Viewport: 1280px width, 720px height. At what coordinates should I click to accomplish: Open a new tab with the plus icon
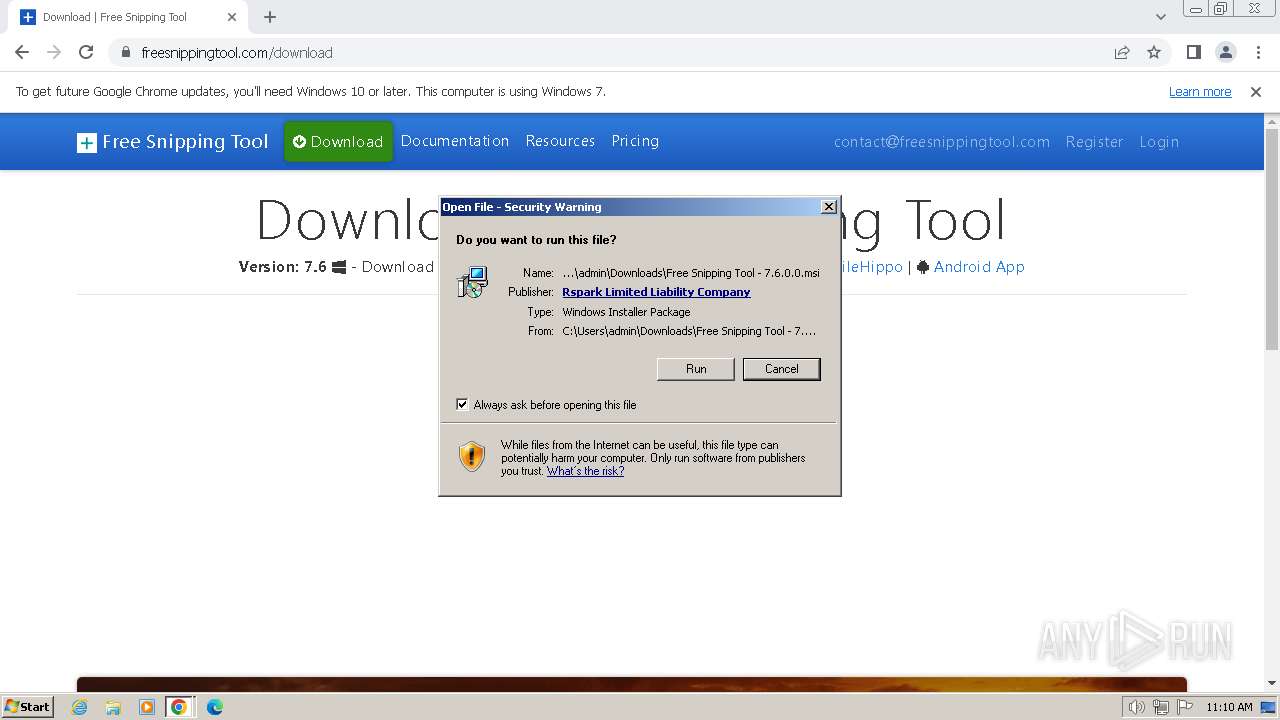(x=270, y=17)
